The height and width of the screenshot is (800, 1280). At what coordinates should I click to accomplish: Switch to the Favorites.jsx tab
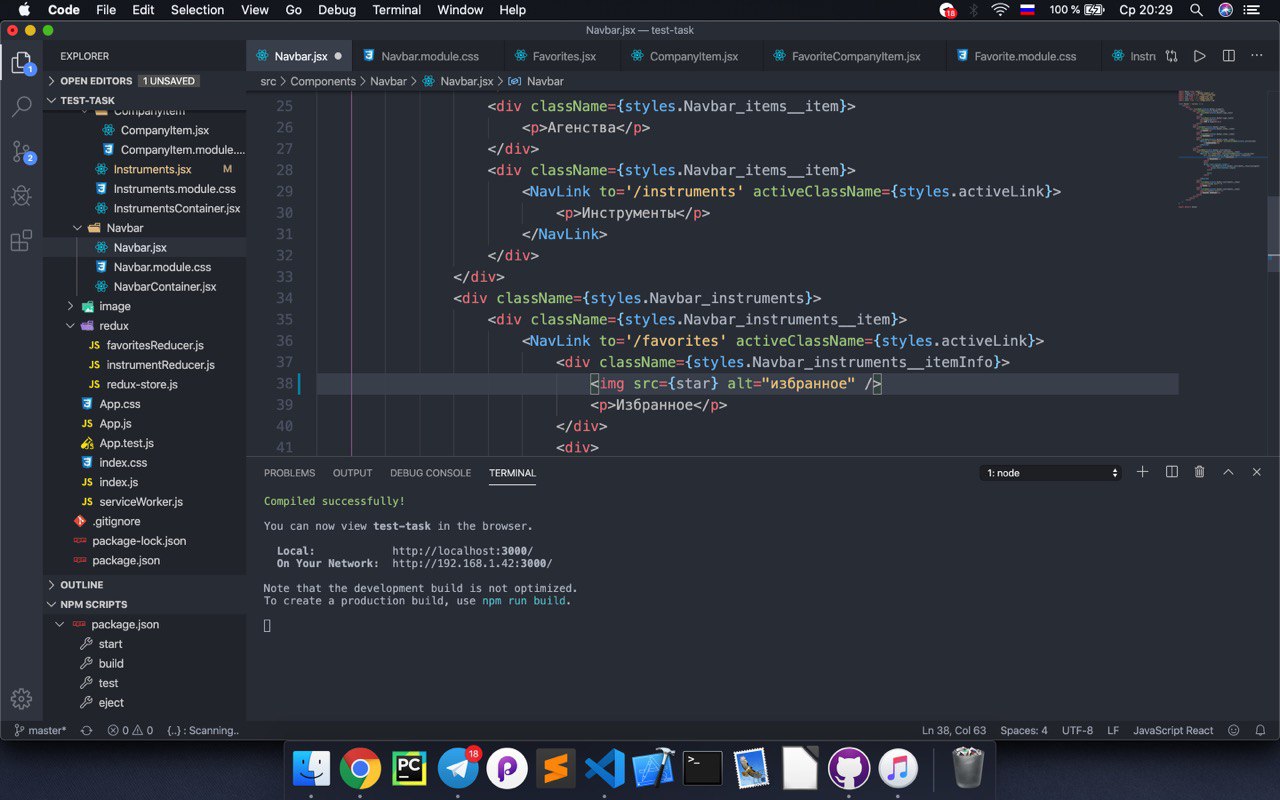pos(564,56)
